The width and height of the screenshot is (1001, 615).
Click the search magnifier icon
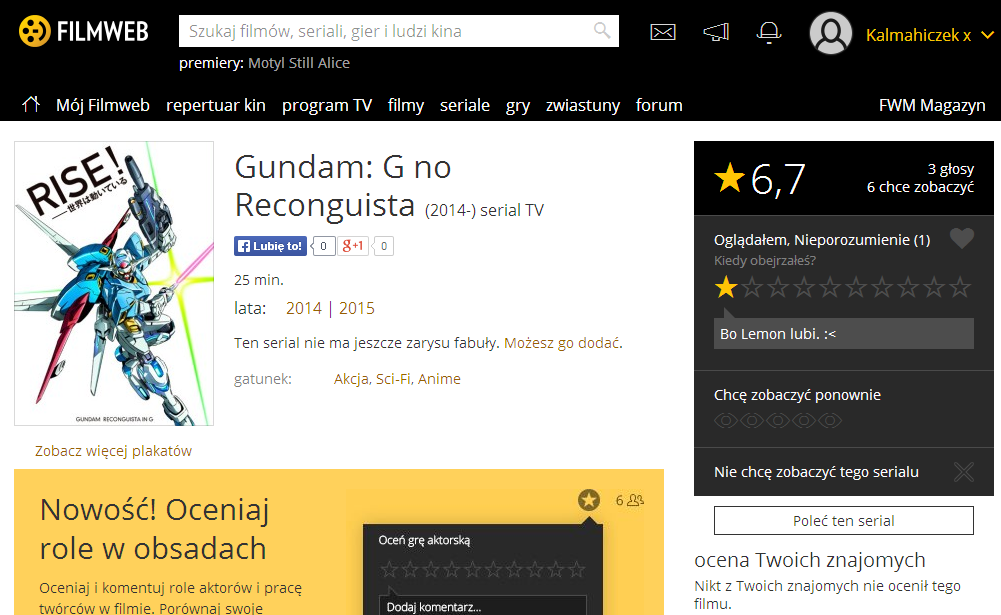pyautogui.click(x=601, y=30)
